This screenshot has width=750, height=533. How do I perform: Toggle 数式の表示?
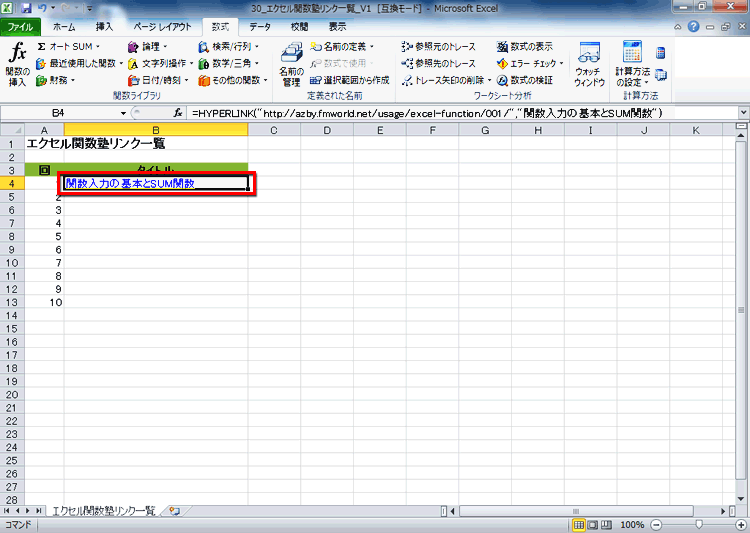tap(525, 46)
